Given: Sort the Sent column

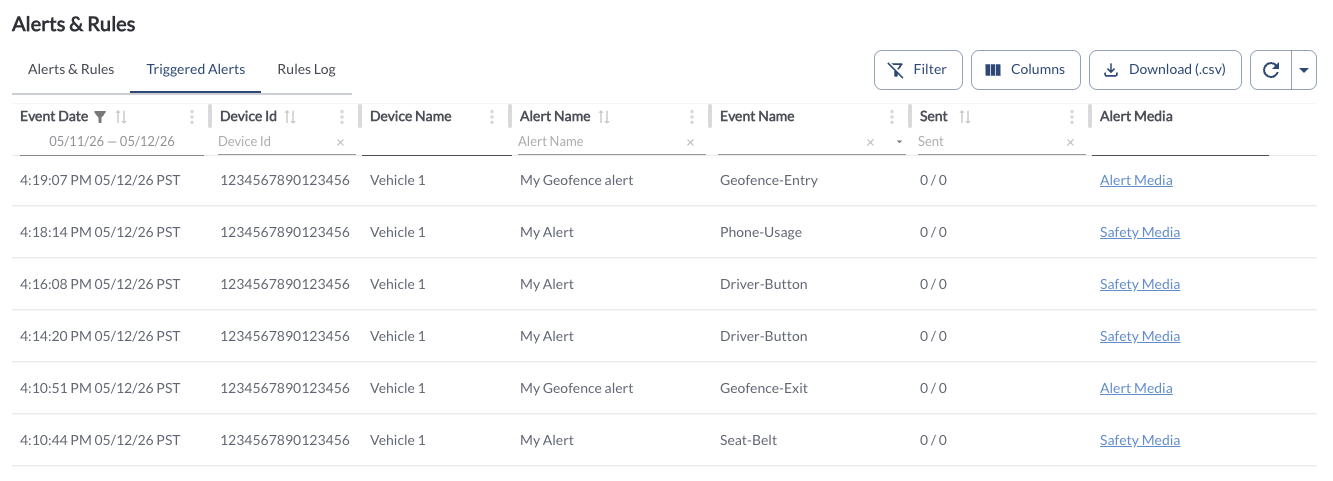Looking at the screenshot, I should [x=965, y=117].
